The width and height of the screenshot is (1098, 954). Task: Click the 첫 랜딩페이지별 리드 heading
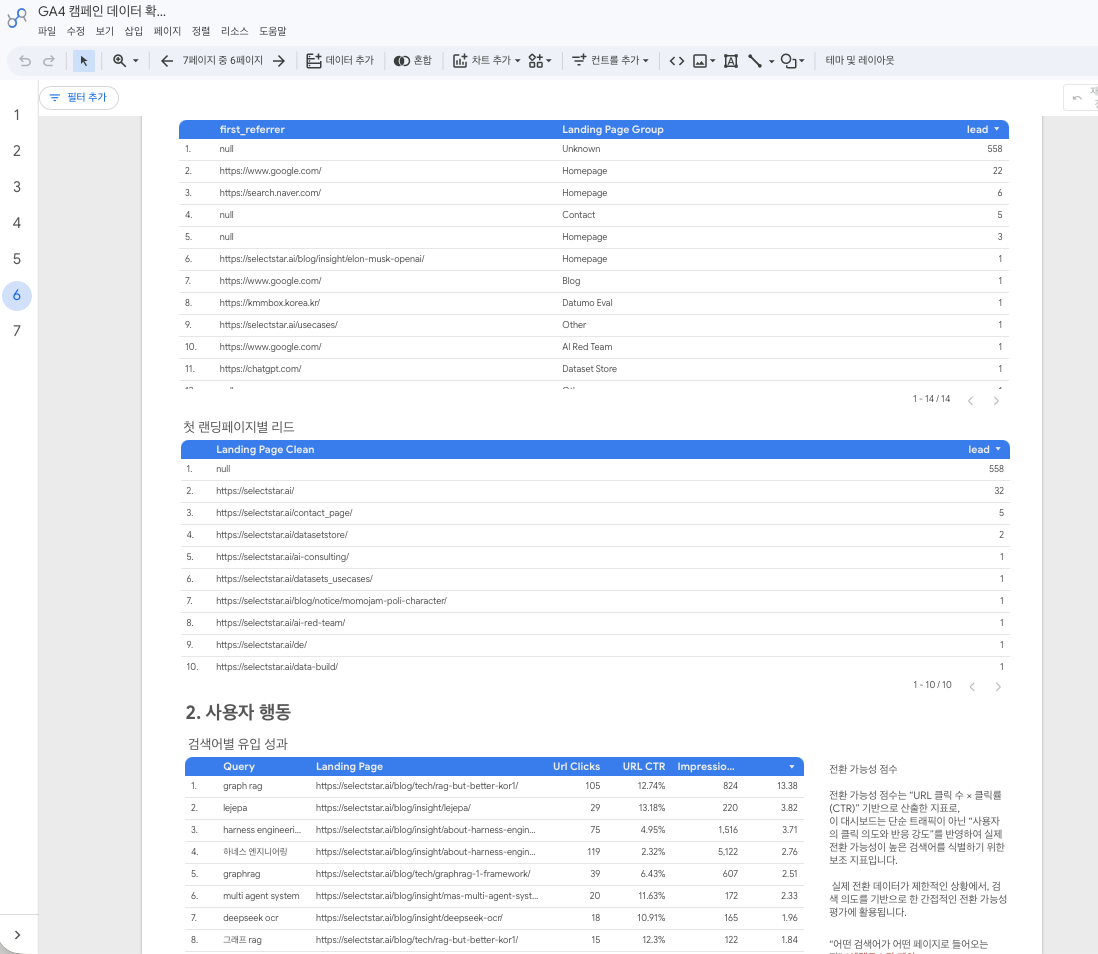(x=239, y=427)
